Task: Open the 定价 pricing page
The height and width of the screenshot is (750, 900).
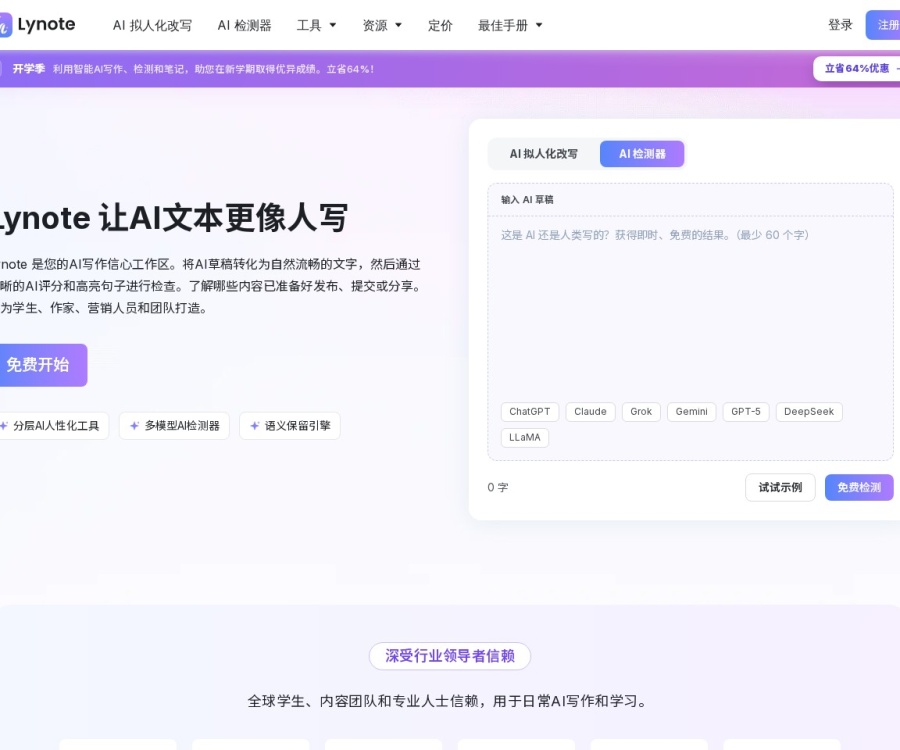Action: click(440, 25)
